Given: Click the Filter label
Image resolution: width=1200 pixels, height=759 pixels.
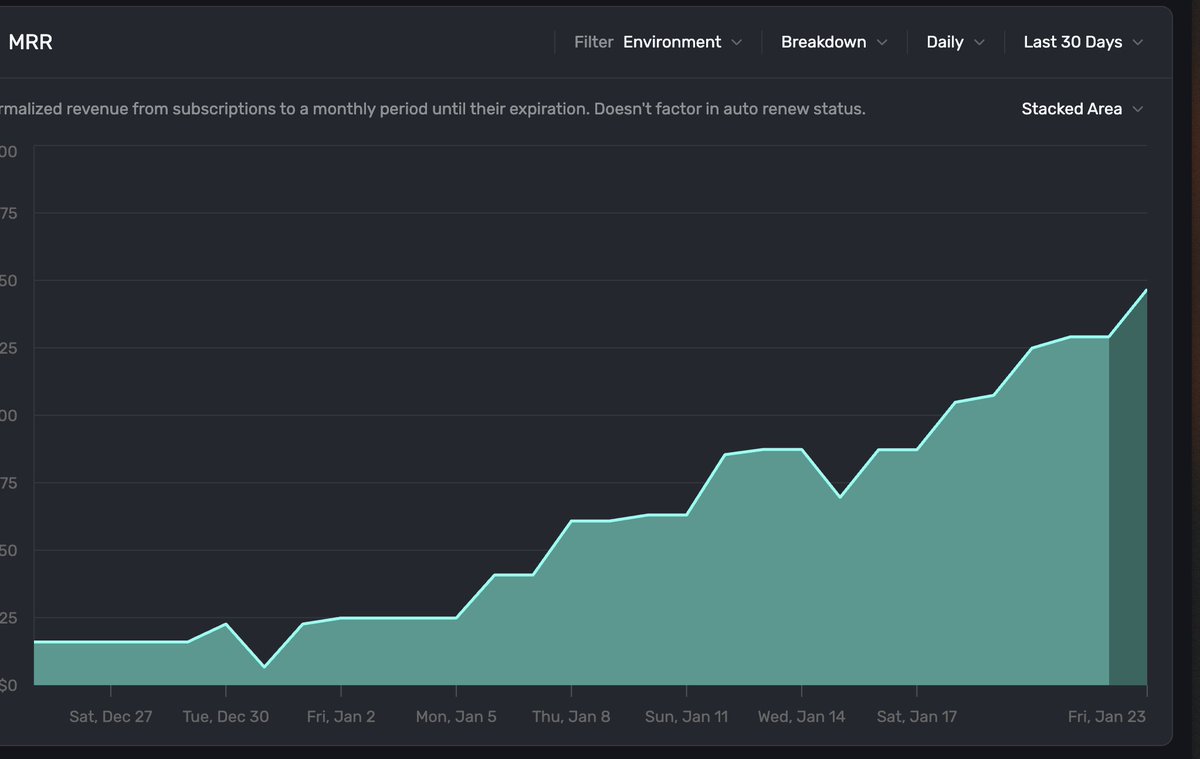Looking at the screenshot, I should point(593,42).
